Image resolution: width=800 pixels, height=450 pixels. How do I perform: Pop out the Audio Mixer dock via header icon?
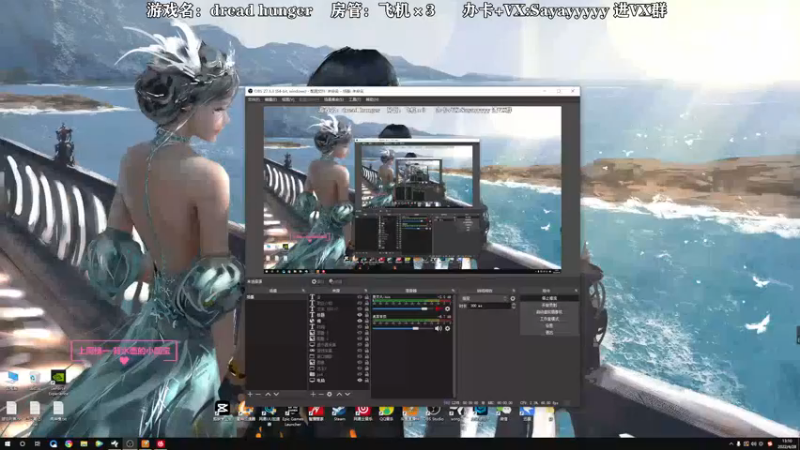click(x=453, y=291)
